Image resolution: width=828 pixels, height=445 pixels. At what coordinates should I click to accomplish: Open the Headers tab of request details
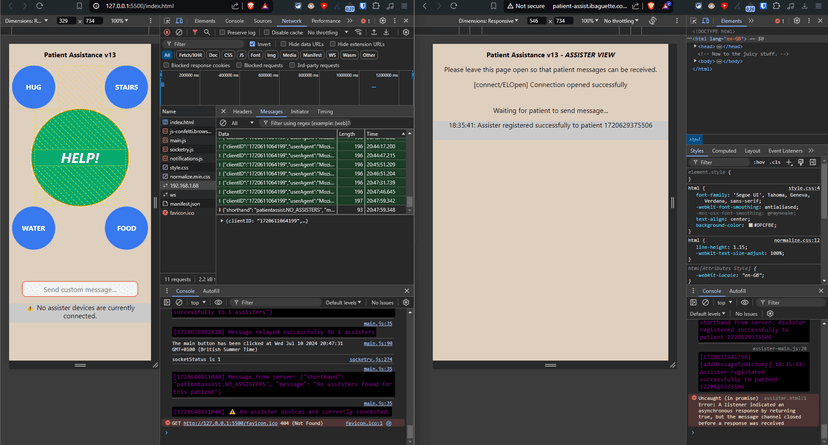point(242,111)
